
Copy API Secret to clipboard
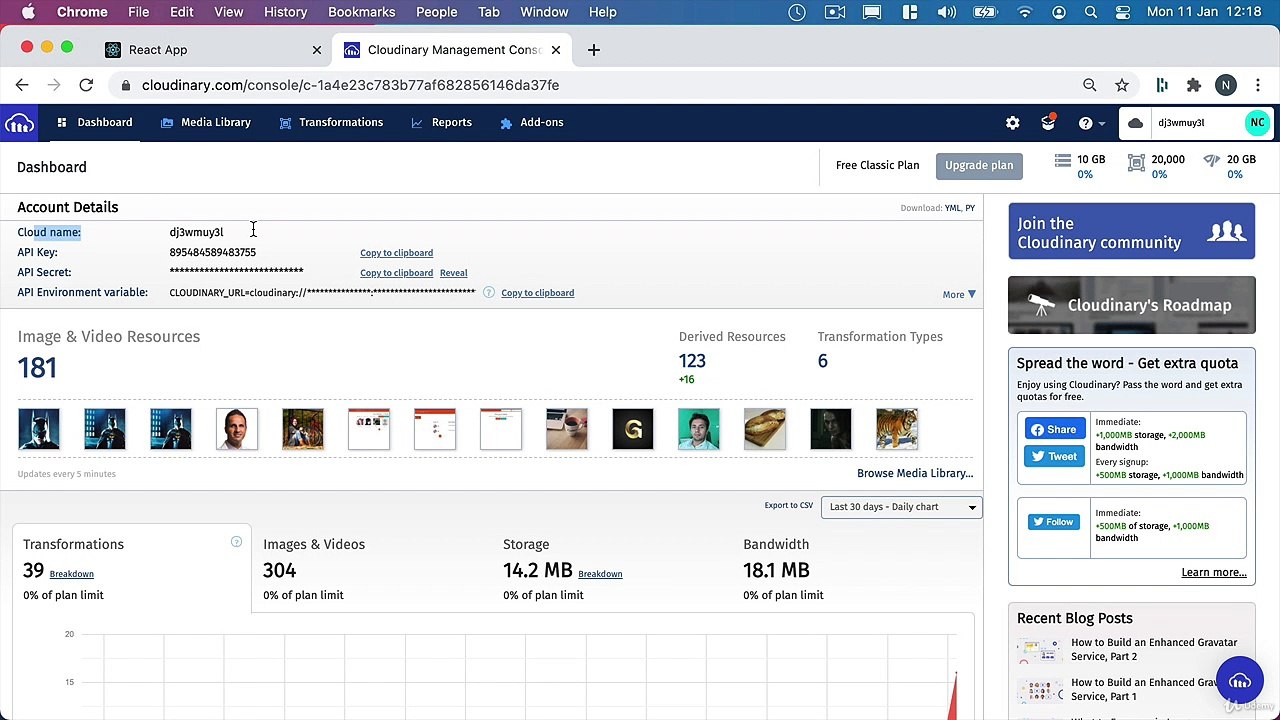coord(396,273)
